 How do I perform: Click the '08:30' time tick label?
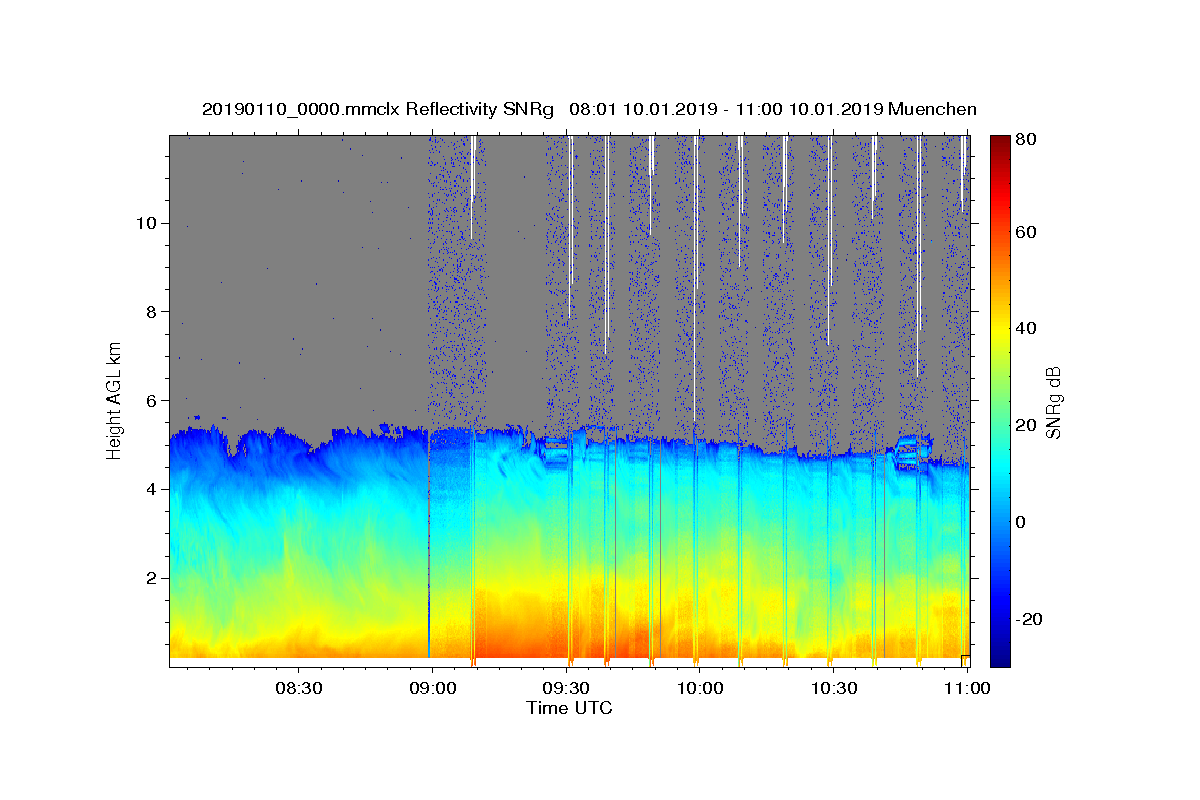click(x=298, y=688)
